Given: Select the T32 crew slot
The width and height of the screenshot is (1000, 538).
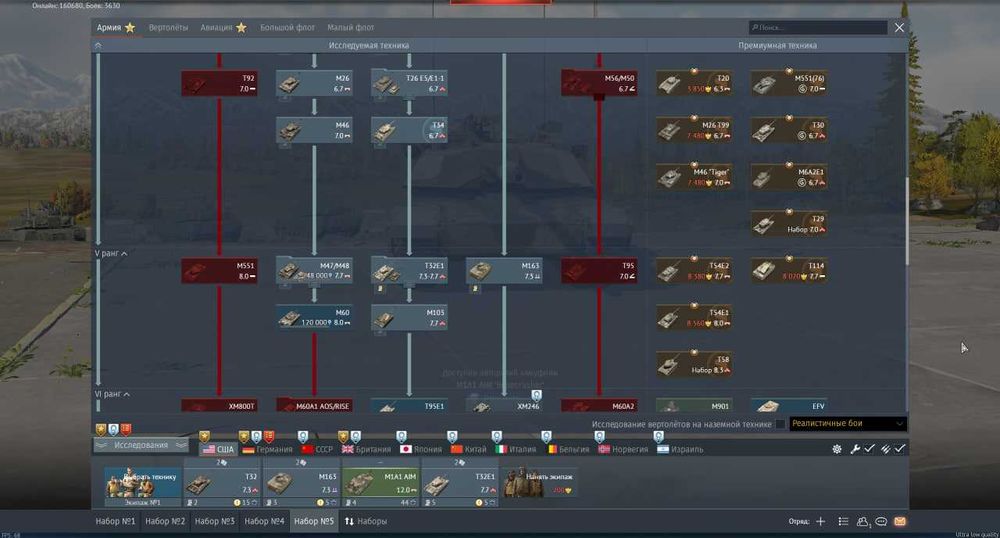Looking at the screenshot, I should [x=222, y=483].
